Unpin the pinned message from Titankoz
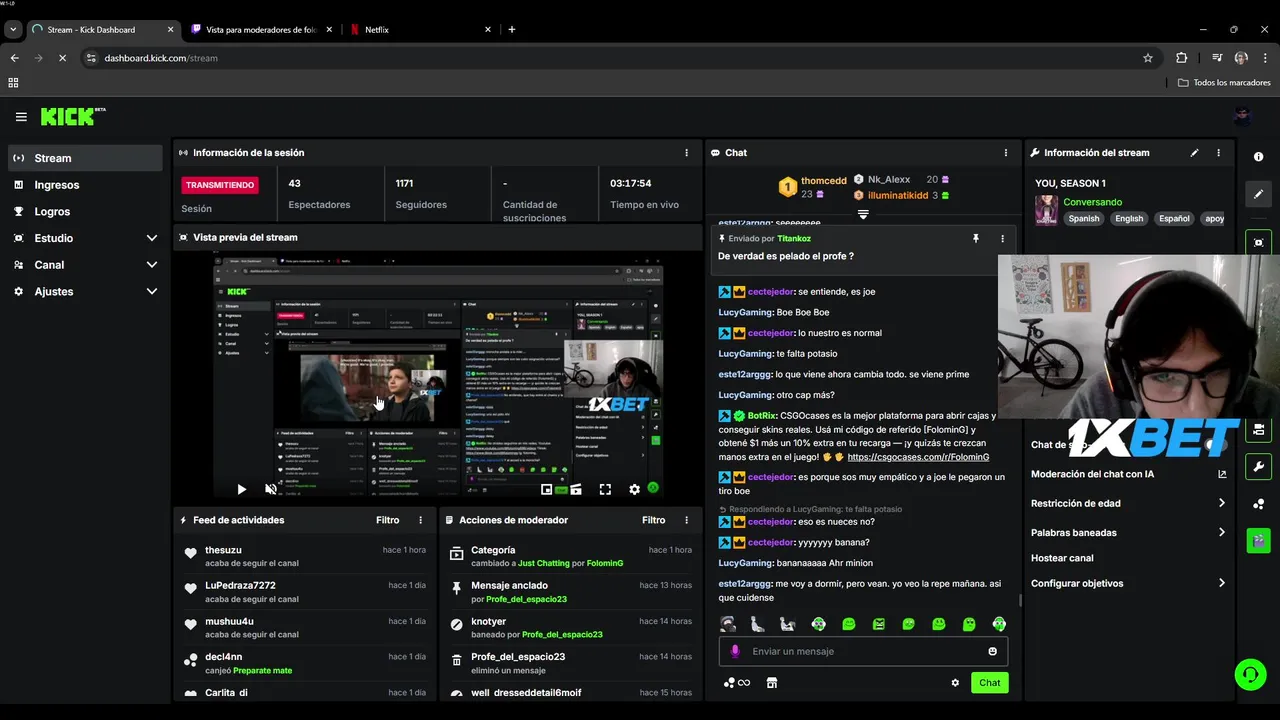The image size is (1280, 720). click(x=976, y=239)
